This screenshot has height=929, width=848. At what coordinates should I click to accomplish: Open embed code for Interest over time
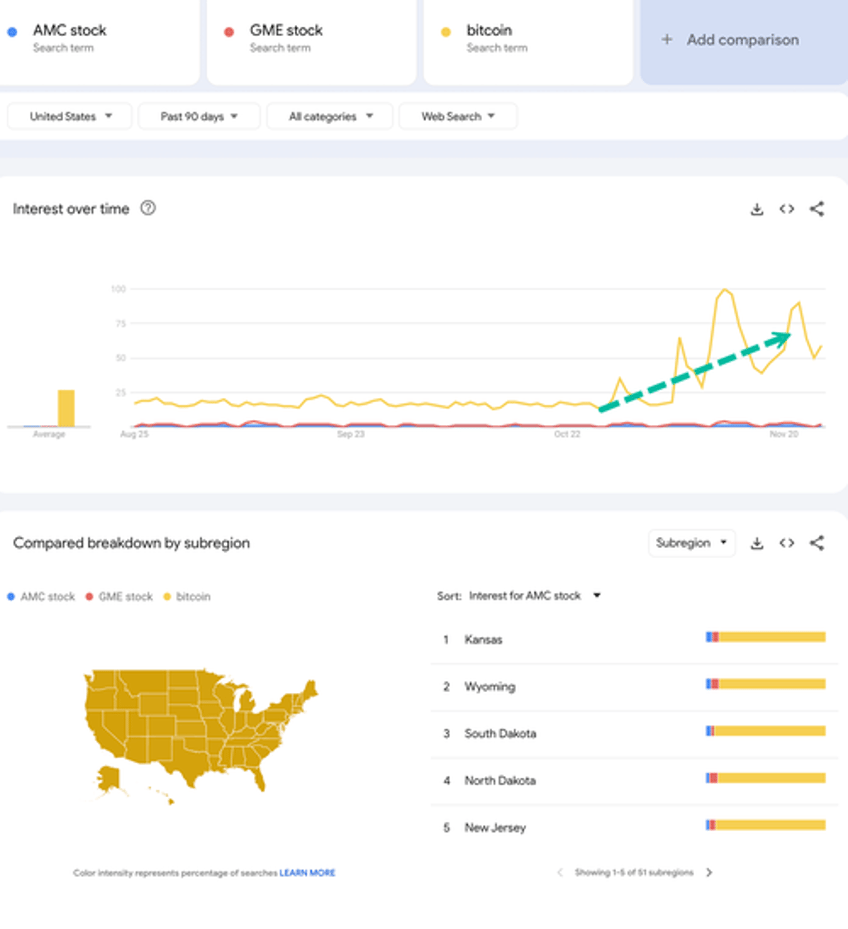point(786,209)
